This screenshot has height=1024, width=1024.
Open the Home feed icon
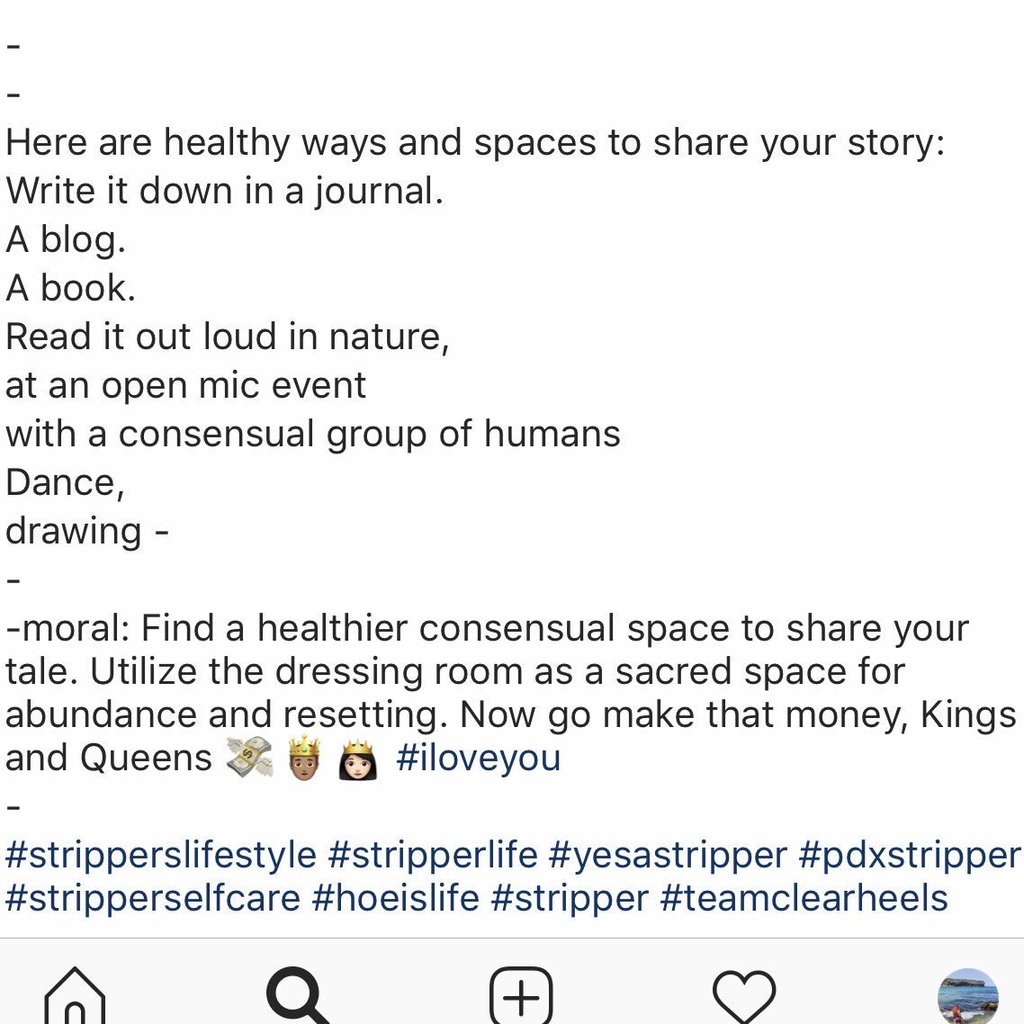point(74,997)
